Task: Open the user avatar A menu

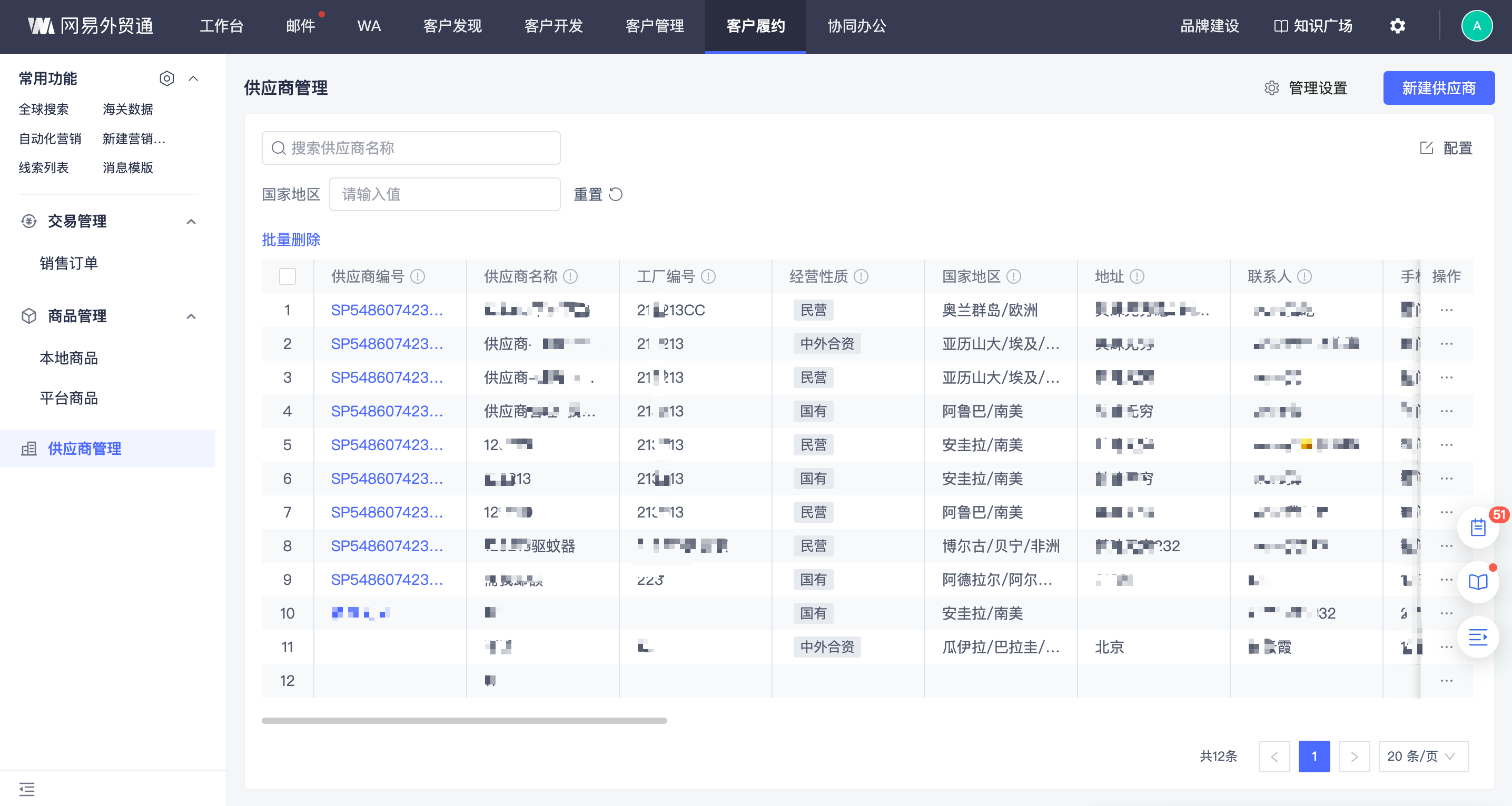Action: (1476, 26)
